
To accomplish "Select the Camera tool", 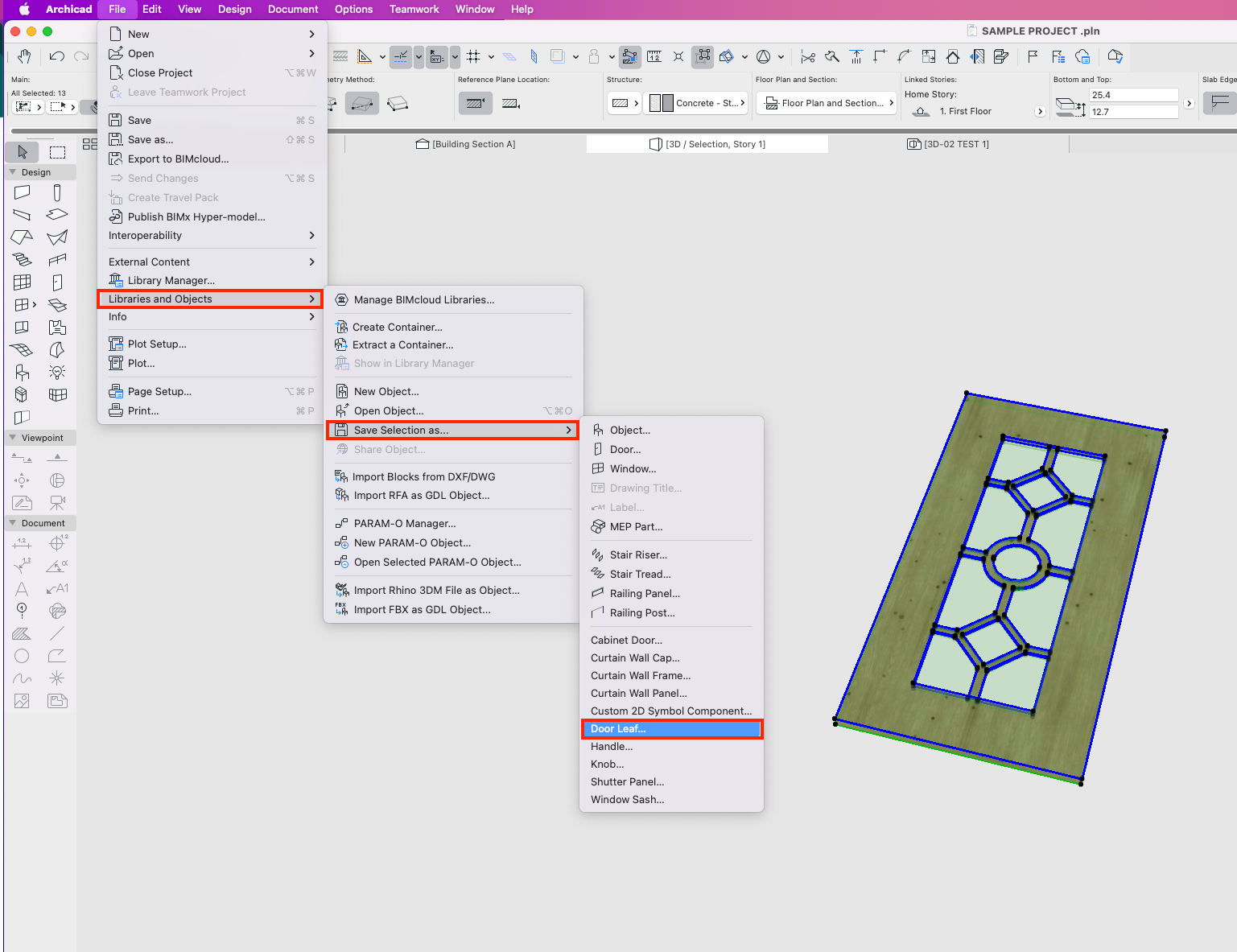I will pyautogui.click(x=57, y=503).
